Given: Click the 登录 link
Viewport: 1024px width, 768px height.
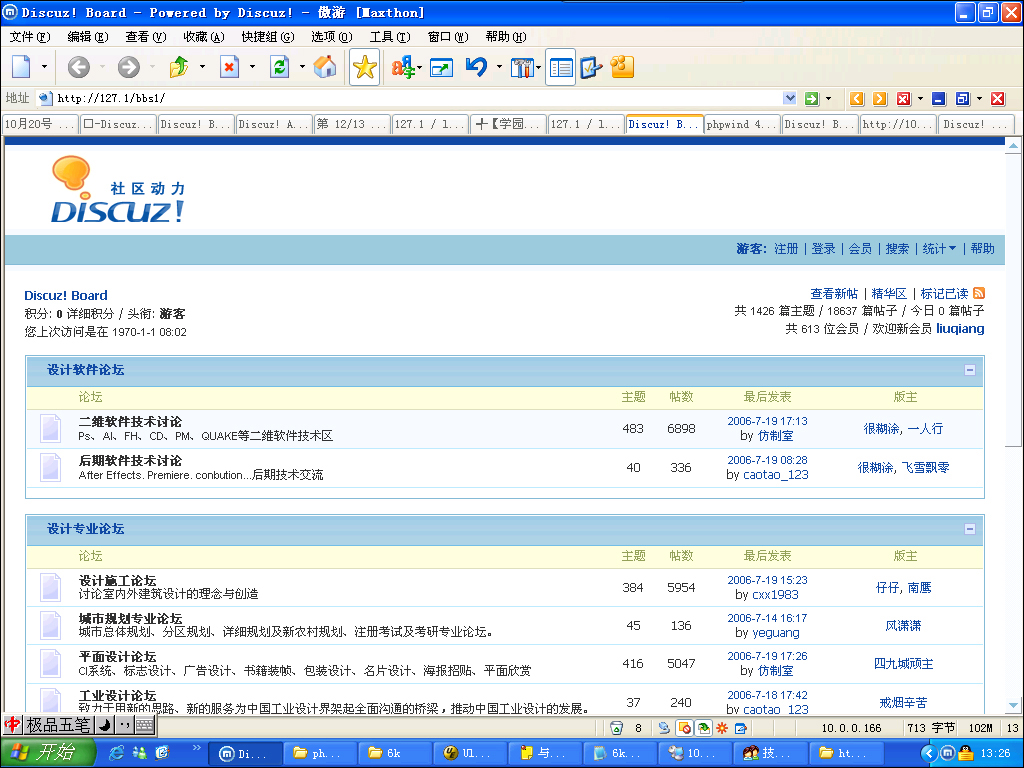Looking at the screenshot, I should (824, 249).
